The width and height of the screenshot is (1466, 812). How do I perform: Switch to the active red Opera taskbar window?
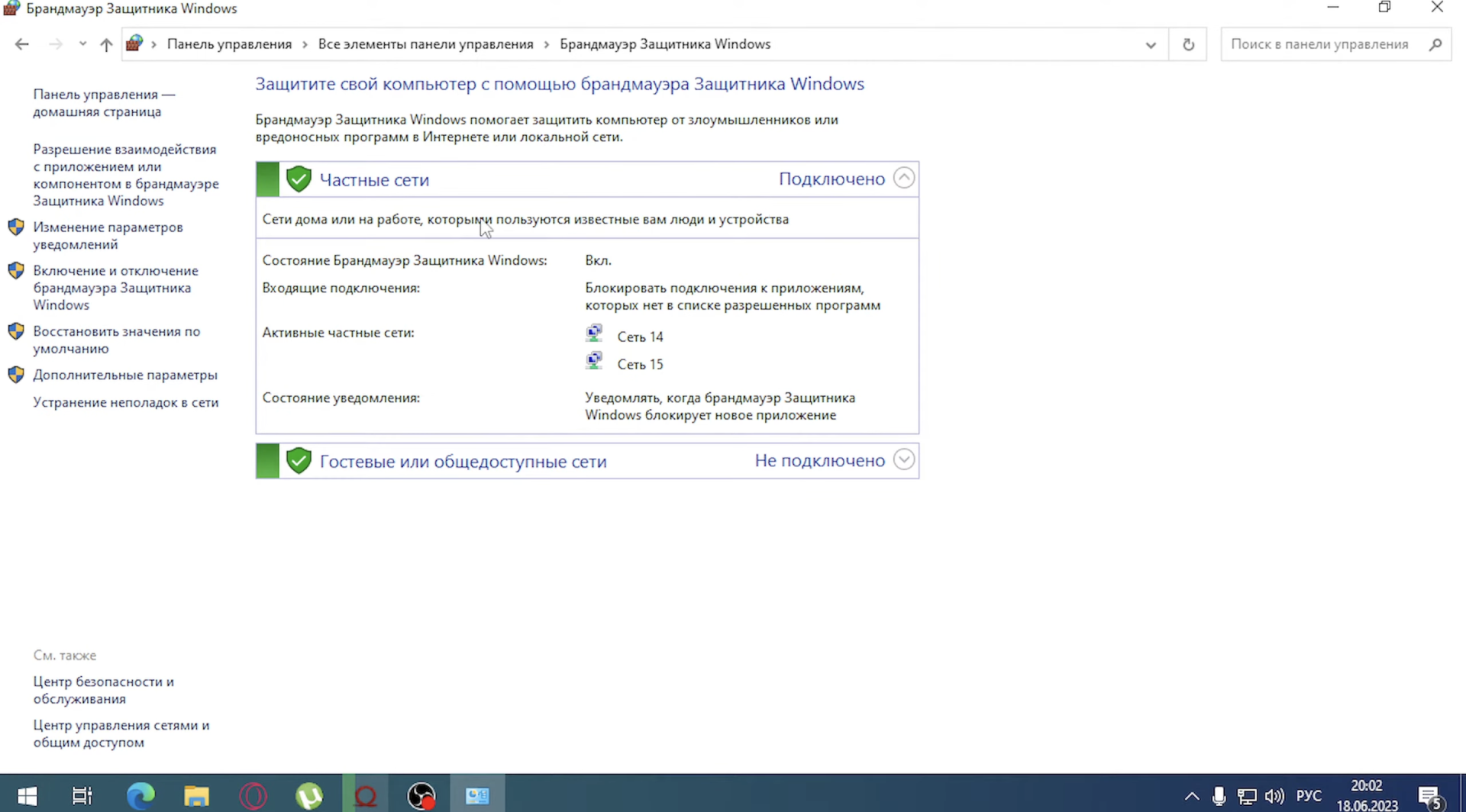(365, 796)
